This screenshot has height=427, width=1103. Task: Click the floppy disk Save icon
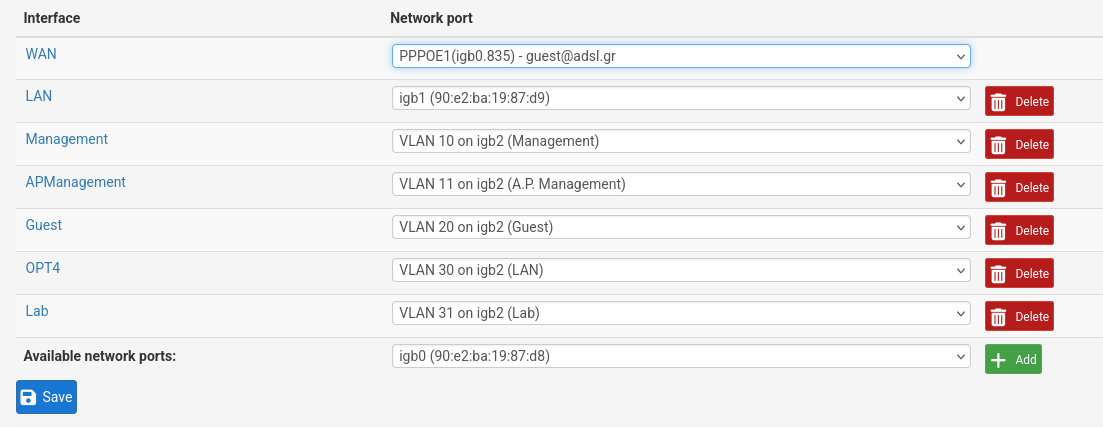pyautogui.click(x=29, y=397)
